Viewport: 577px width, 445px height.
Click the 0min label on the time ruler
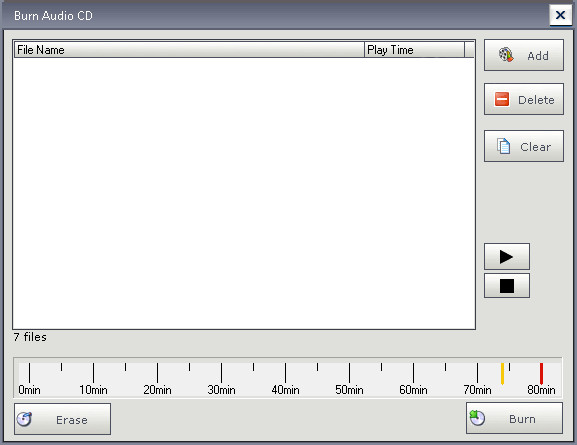point(29,390)
